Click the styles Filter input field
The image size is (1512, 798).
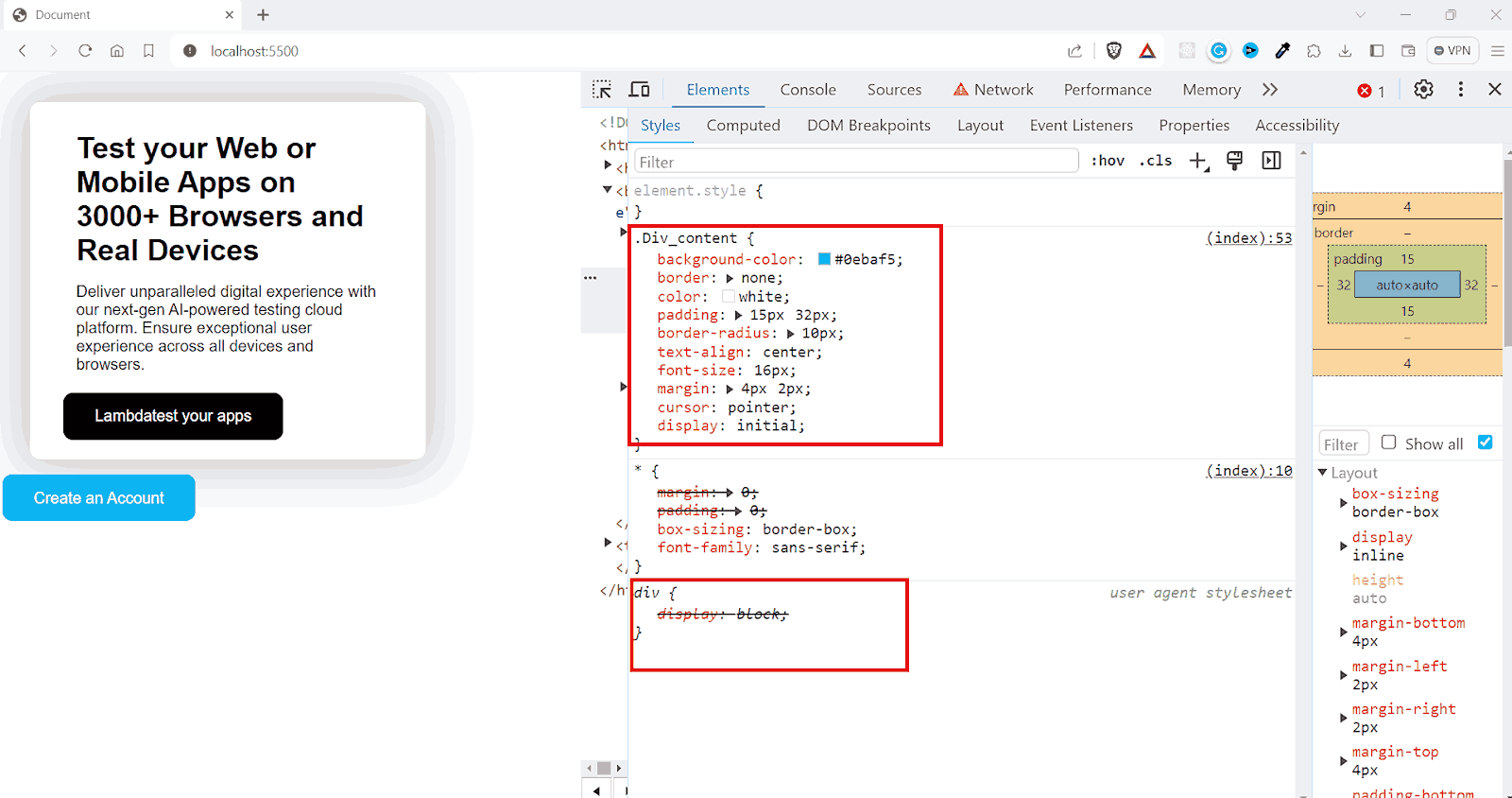coord(856,162)
